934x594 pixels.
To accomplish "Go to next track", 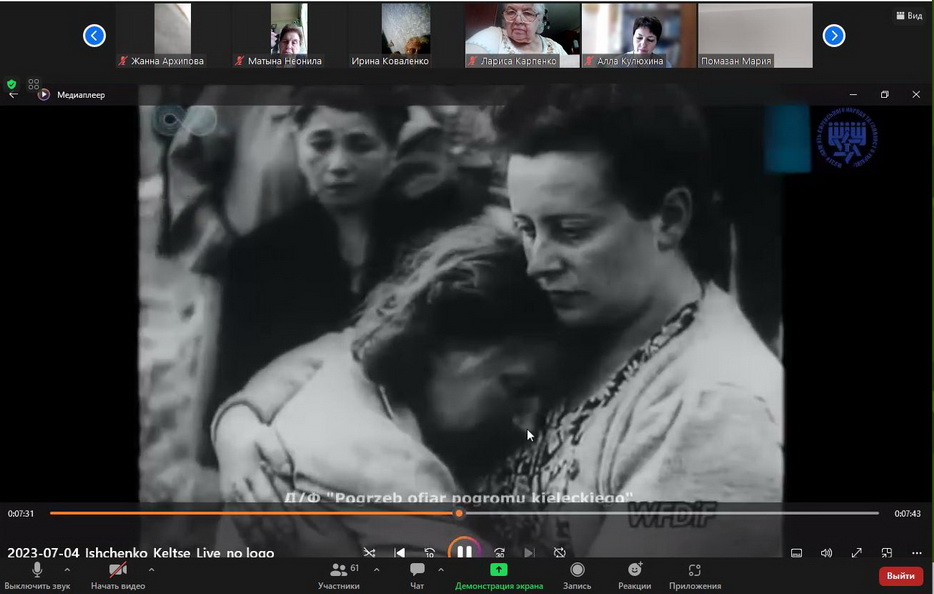I will [x=529, y=552].
